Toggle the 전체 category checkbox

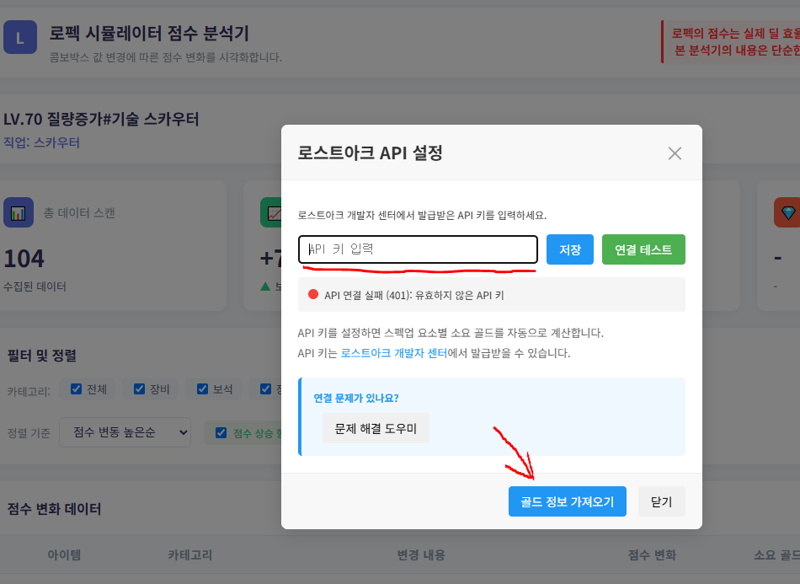pyautogui.click(x=76, y=389)
